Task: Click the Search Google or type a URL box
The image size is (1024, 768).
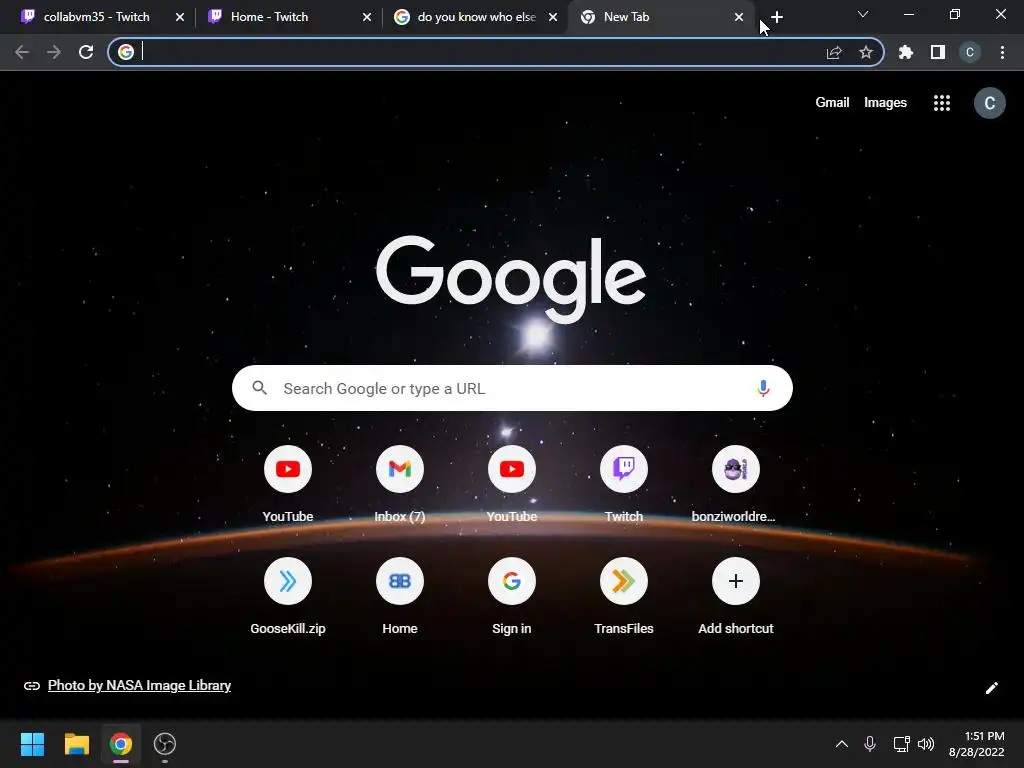Action: (x=512, y=388)
